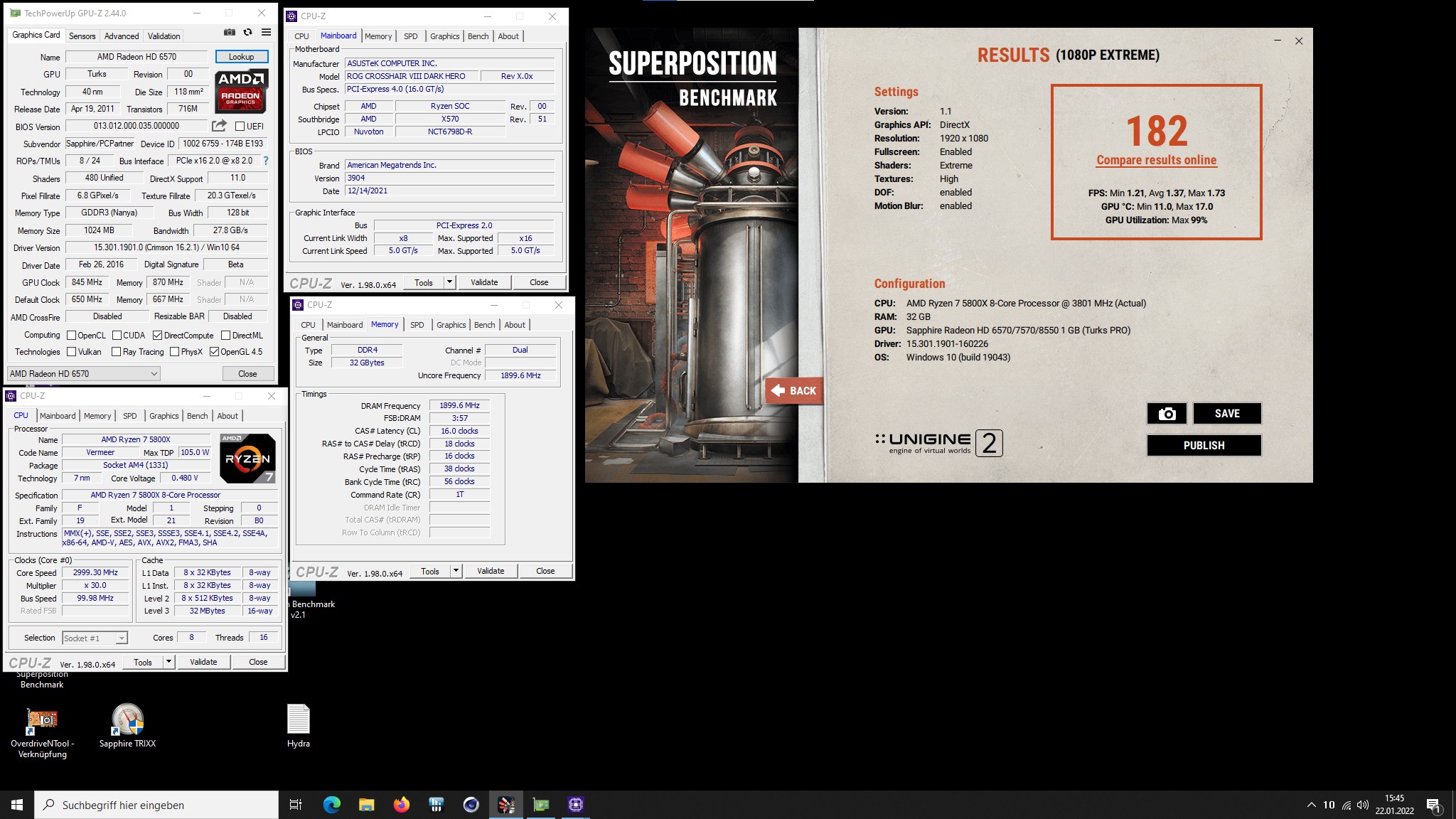This screenshot has width=1456, height=819.
Task: Open GPU selection dropdown AMD Radeon HD 6570
Action: [x=83, y=374]
